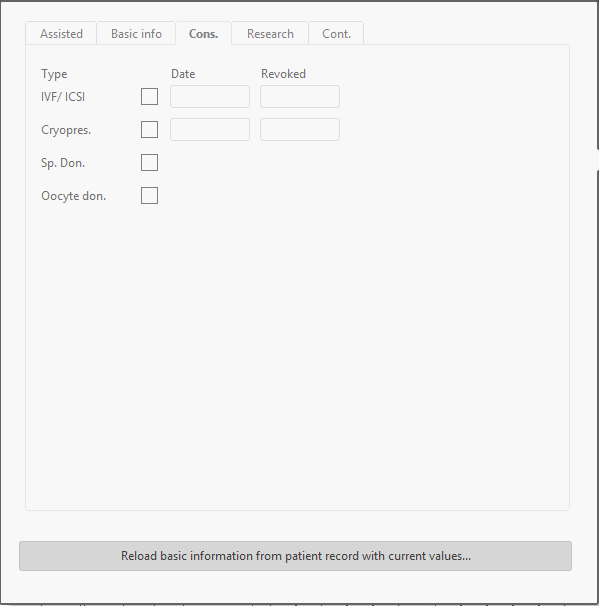
Task: Click the Revoked column header text
Action: pyautogui.click(x=283, y=74)
